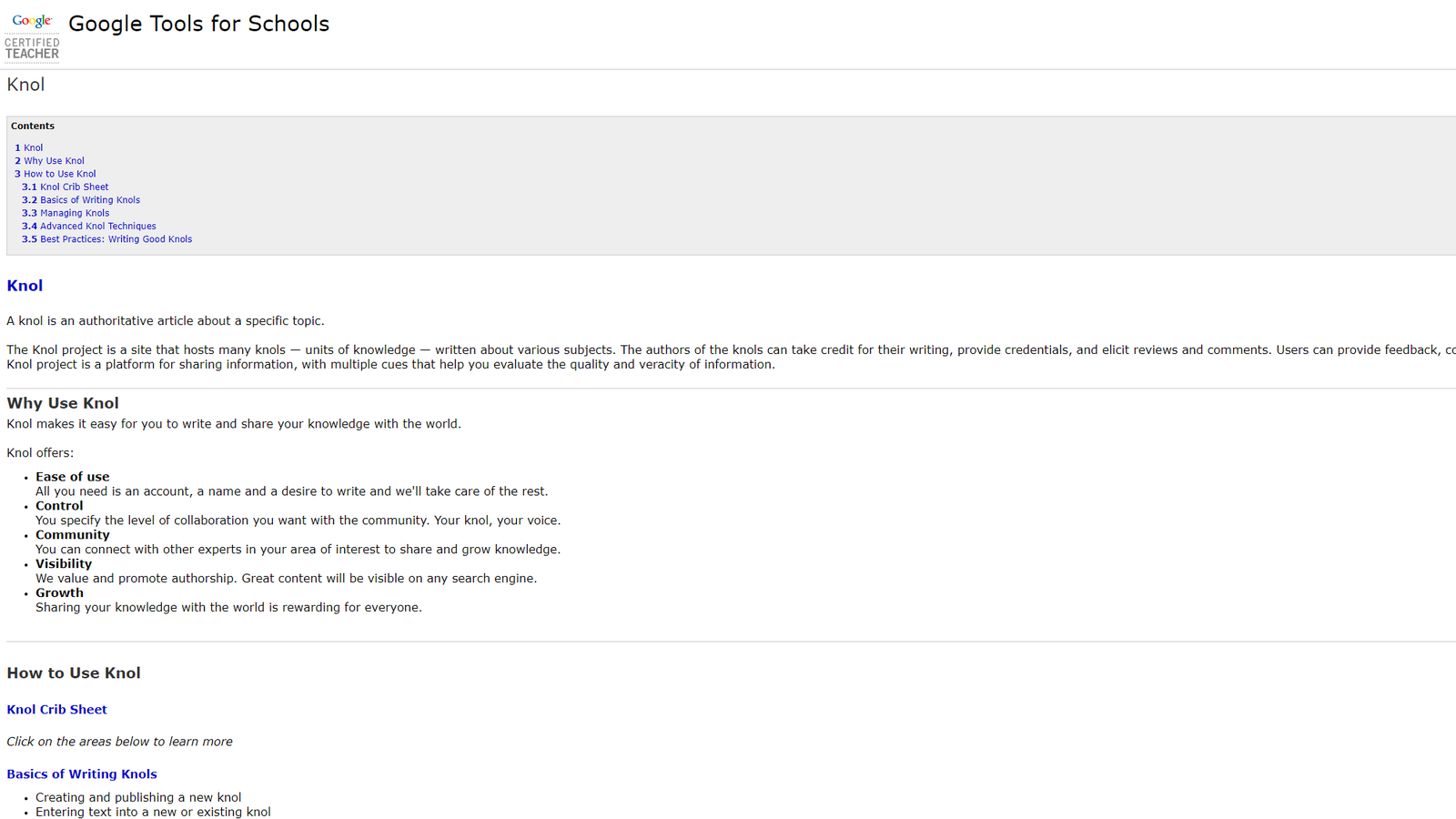Image resolution: width=1456 pixels, height=819 pixels.
Task: Click the 'Basics of Writing Knols' heading link
Action: click(x=82, y=774)
